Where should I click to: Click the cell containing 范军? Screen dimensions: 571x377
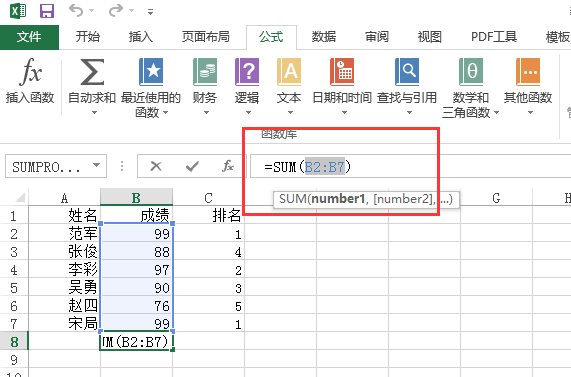(x=64, y=233)
